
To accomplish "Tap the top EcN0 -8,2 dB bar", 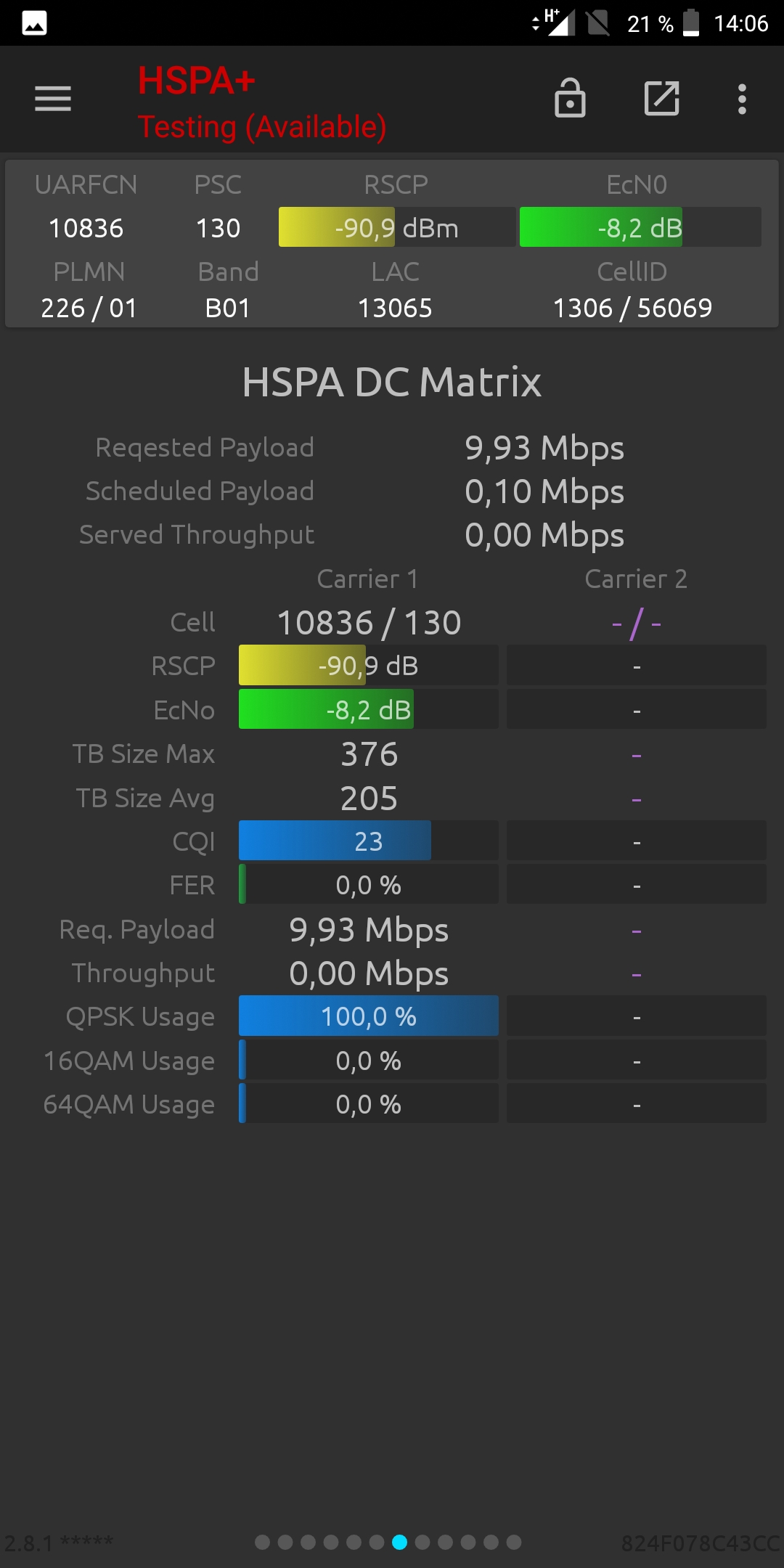I will [640, 227].
